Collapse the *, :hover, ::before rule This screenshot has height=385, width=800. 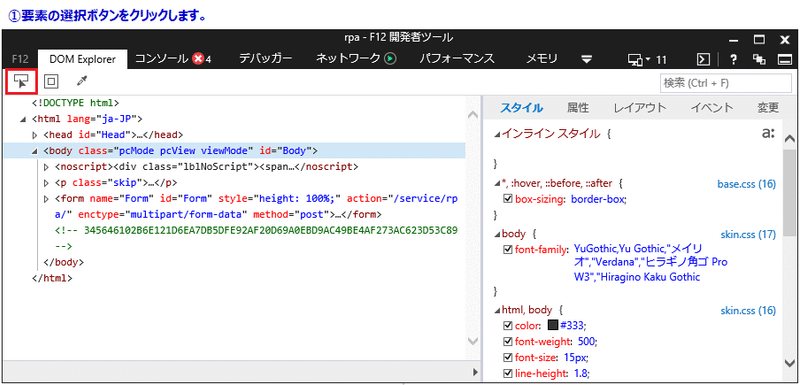pyautogui.click(x=497, y=184)
